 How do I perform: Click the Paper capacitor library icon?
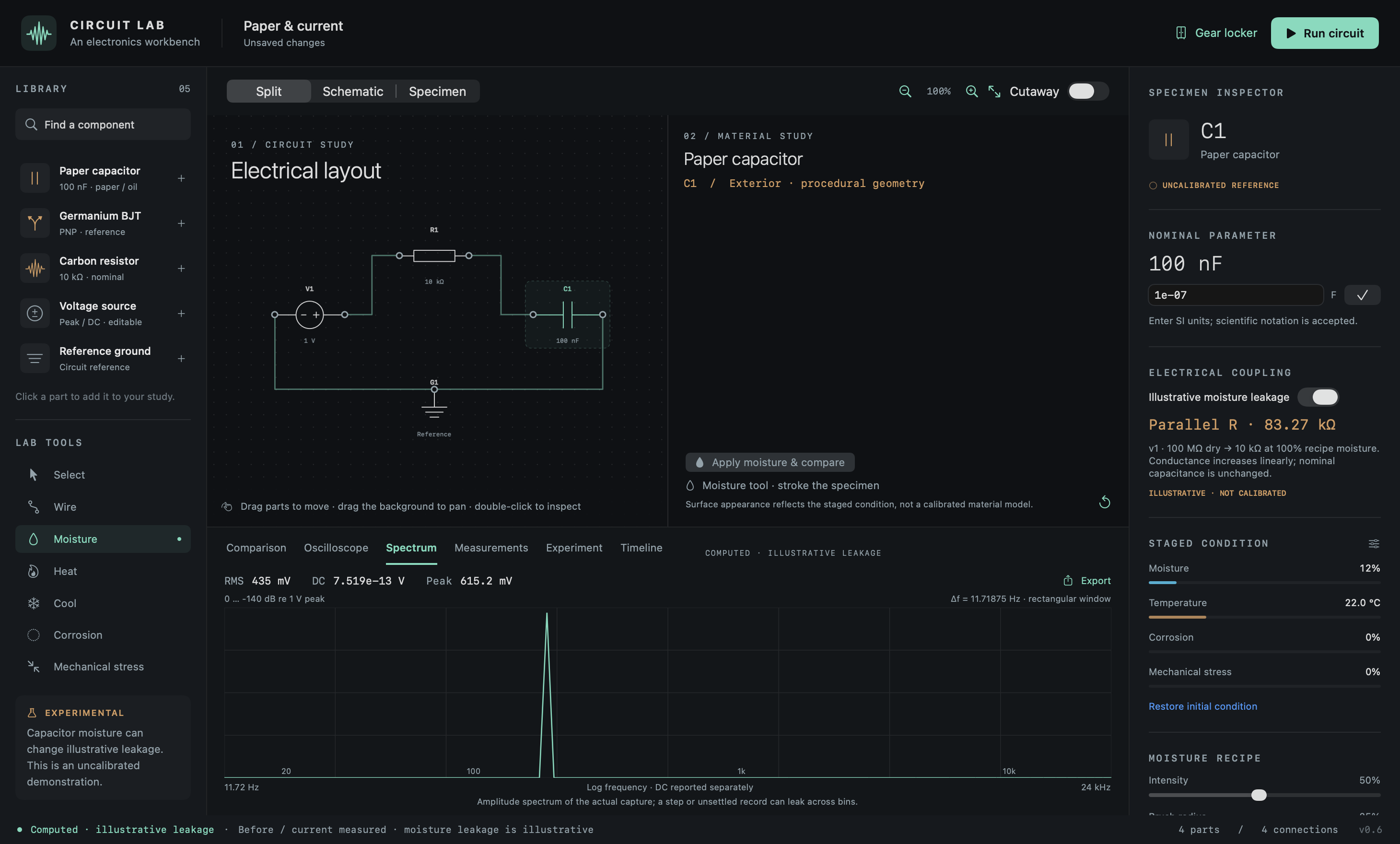(35, 178)
